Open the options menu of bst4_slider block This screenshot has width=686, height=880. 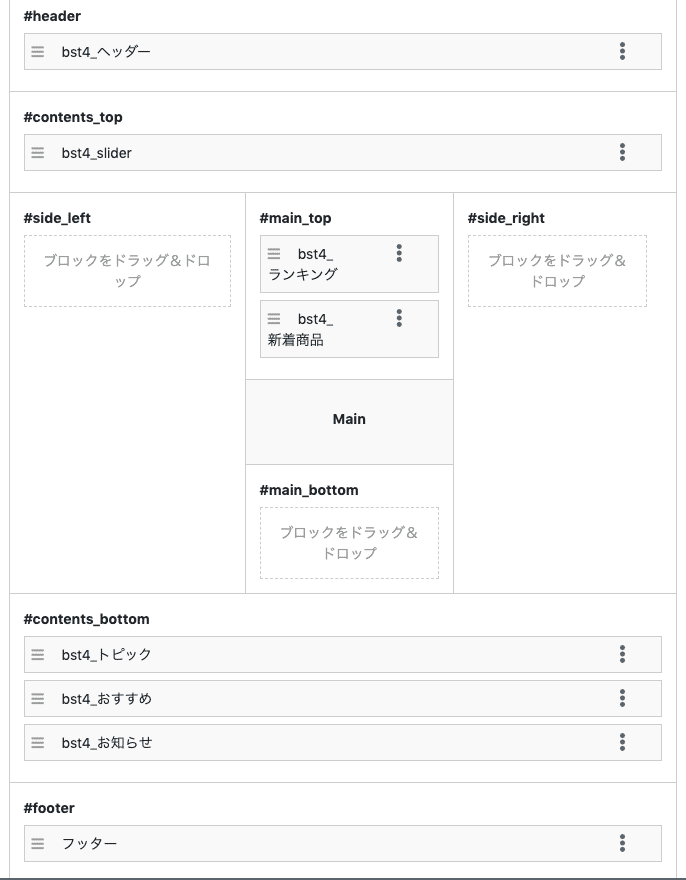coord(622,152)
